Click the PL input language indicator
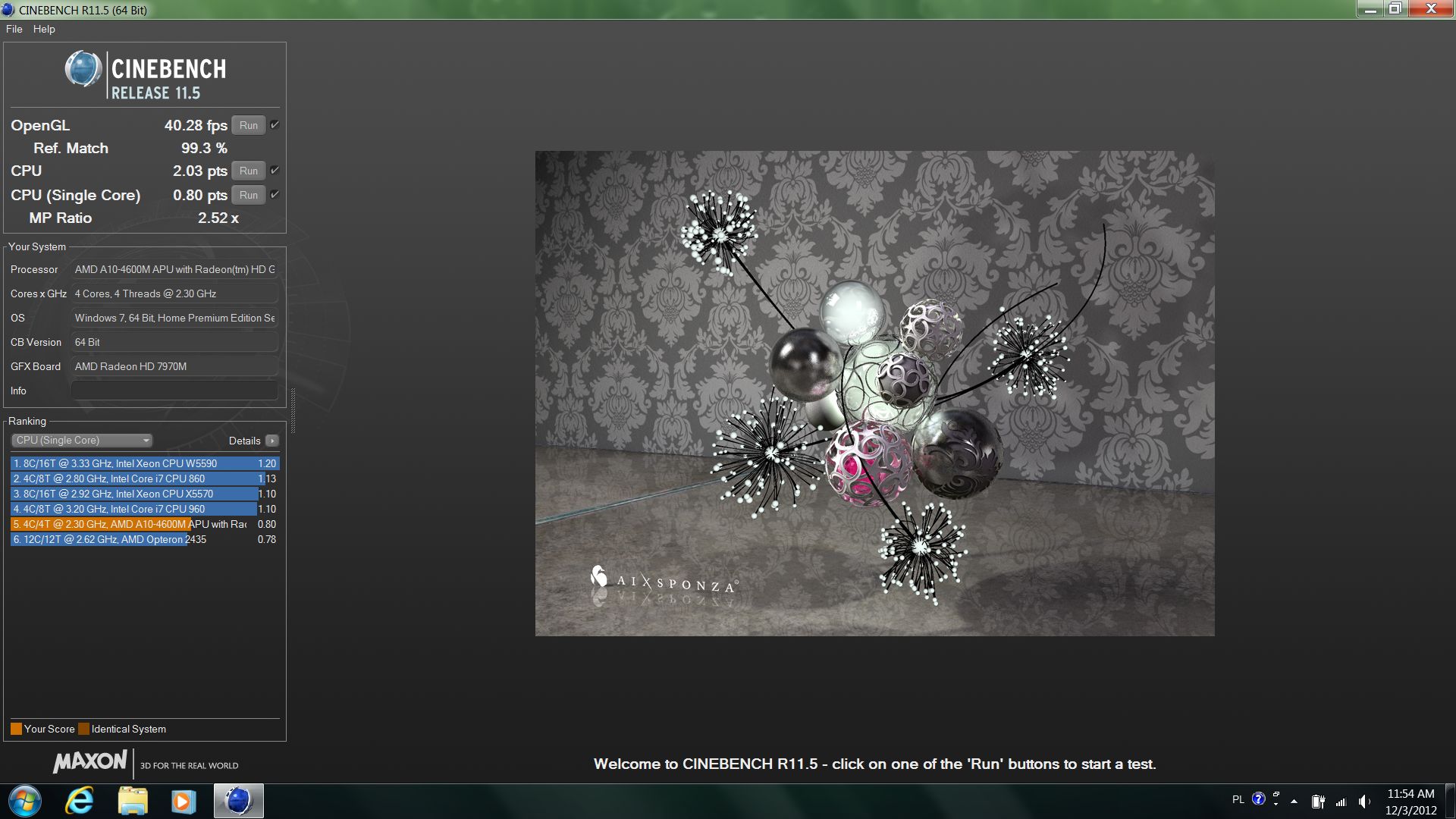Image resolution: width=1456 pixels, height=819 pixels. (x=1238, y=799)
